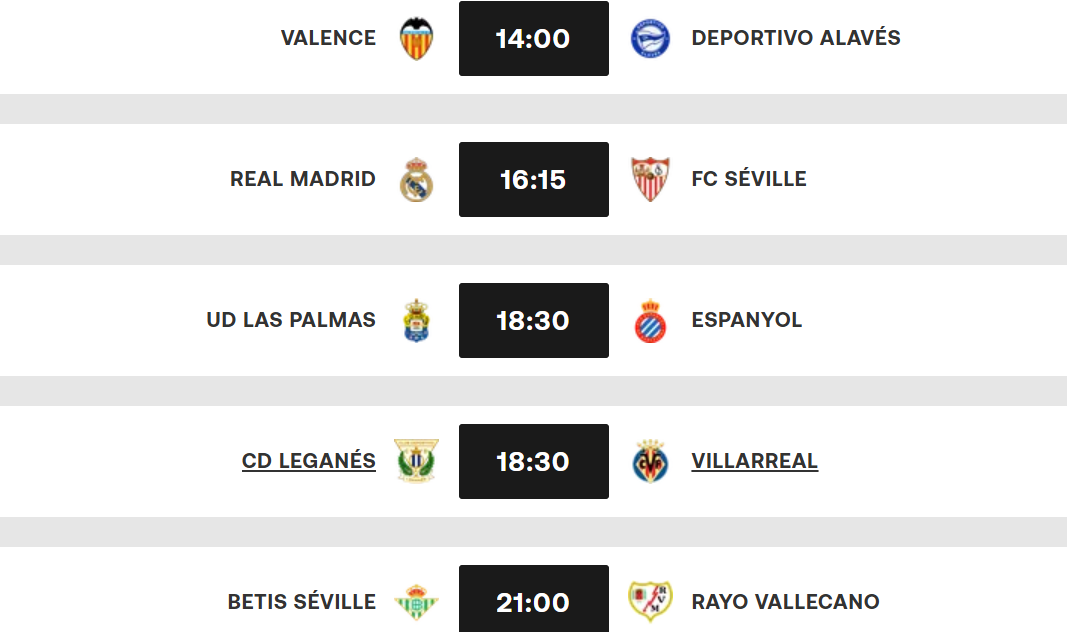Click the 16:15 Real Madrid kickoff time
Screen dimensions: 1067x632
click(x=533, y=179)
